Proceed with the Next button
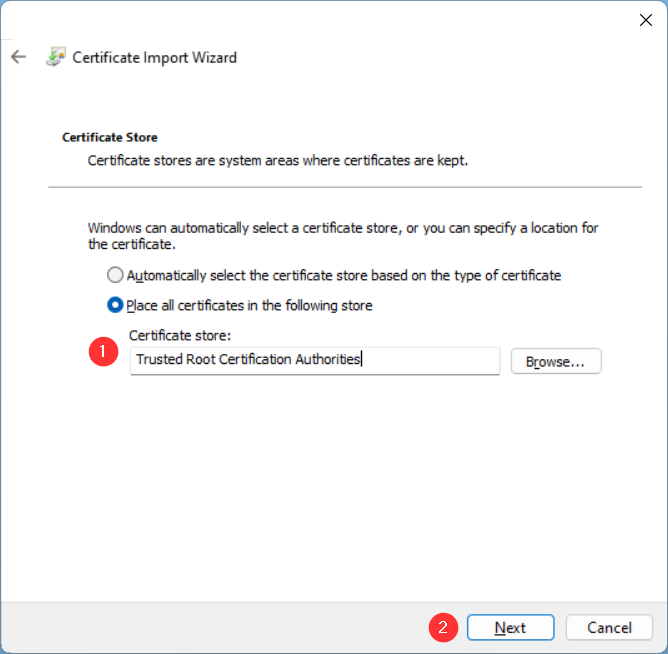Screen dimensions: 668x654 tap(510, 627)
